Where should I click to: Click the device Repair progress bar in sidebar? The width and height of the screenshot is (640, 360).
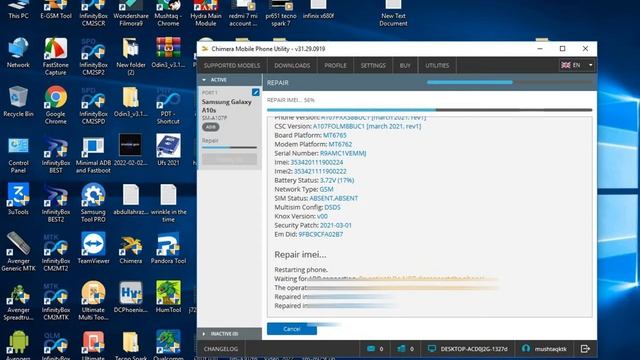[x=229, y=147]
